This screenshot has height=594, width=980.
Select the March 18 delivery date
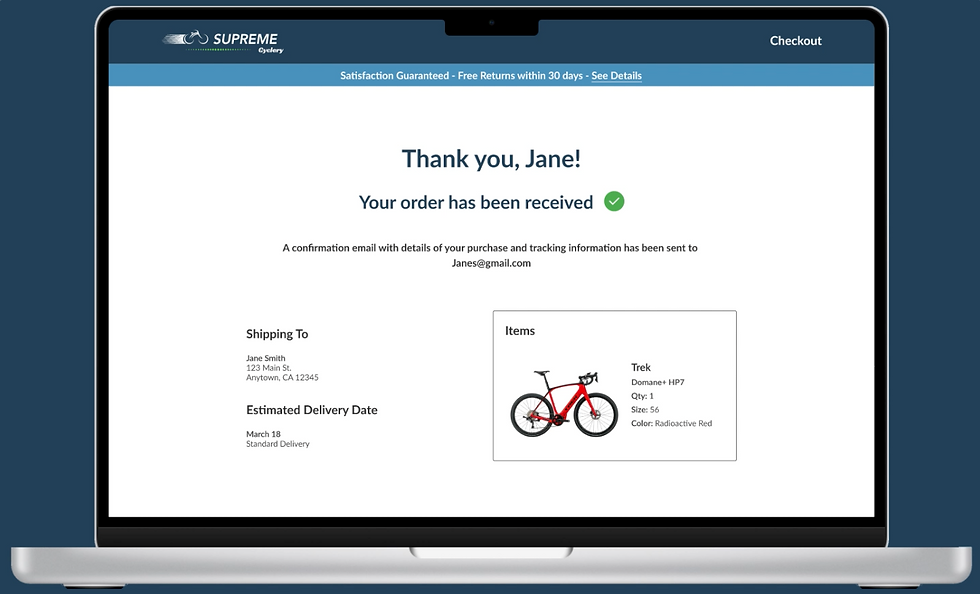pos(263,434)
